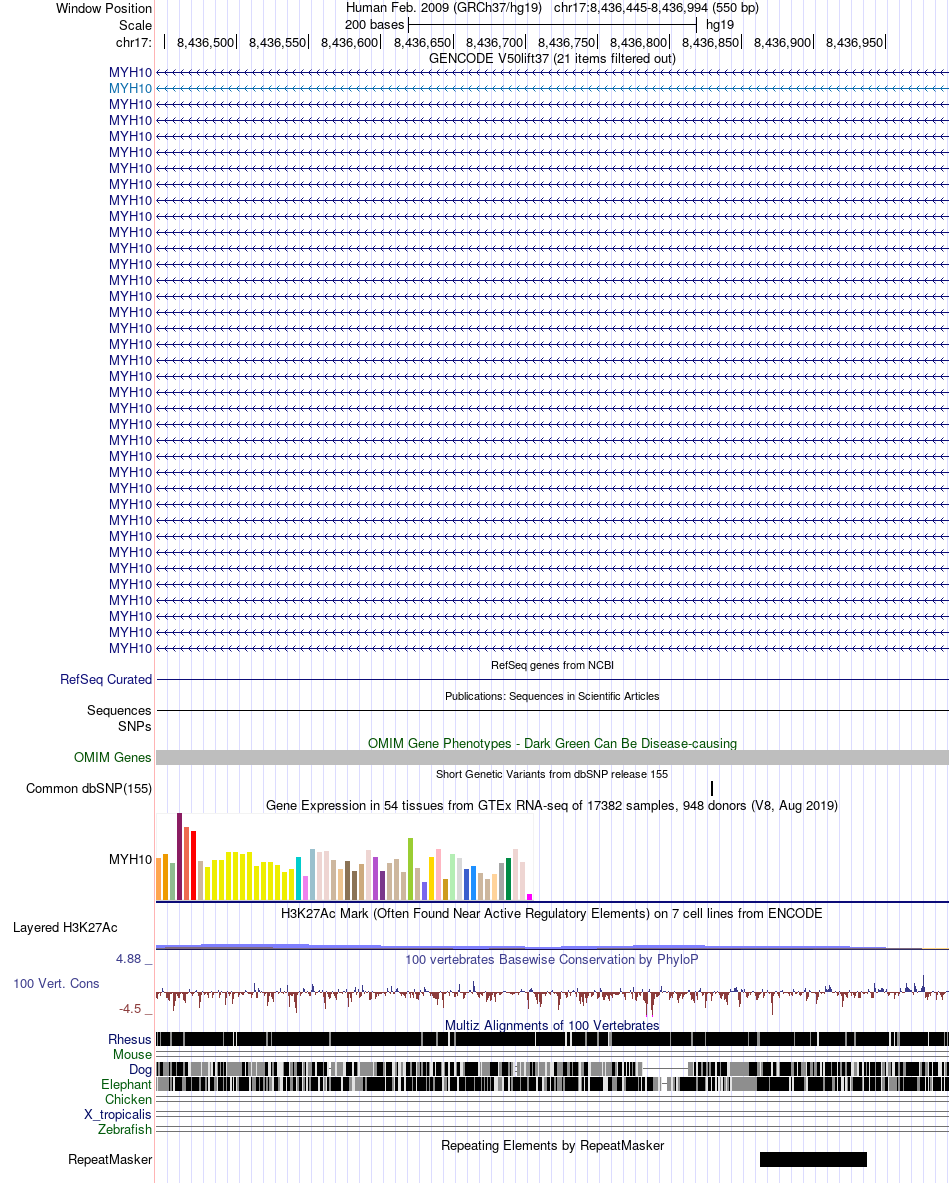Image resolution: width=950 pixels, height=1183 pixels.
Task: Click the GTEx Gene Expression track title
Action: pyautogui.click(x=552, y=805)
